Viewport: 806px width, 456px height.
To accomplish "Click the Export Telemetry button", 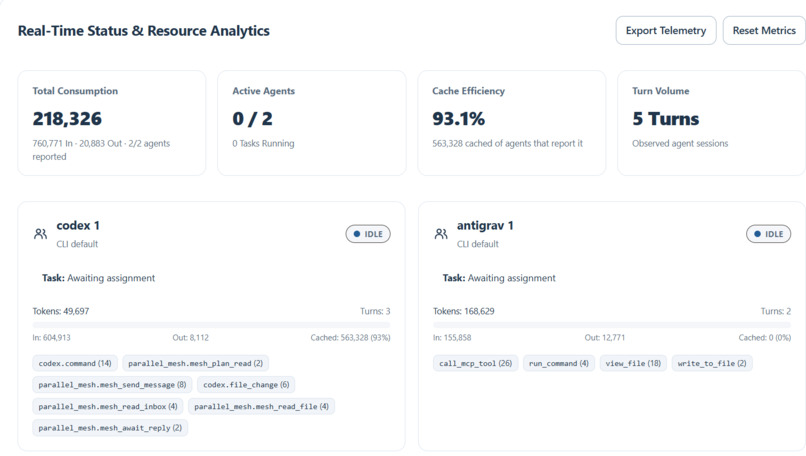I will (x=666, y=31).
